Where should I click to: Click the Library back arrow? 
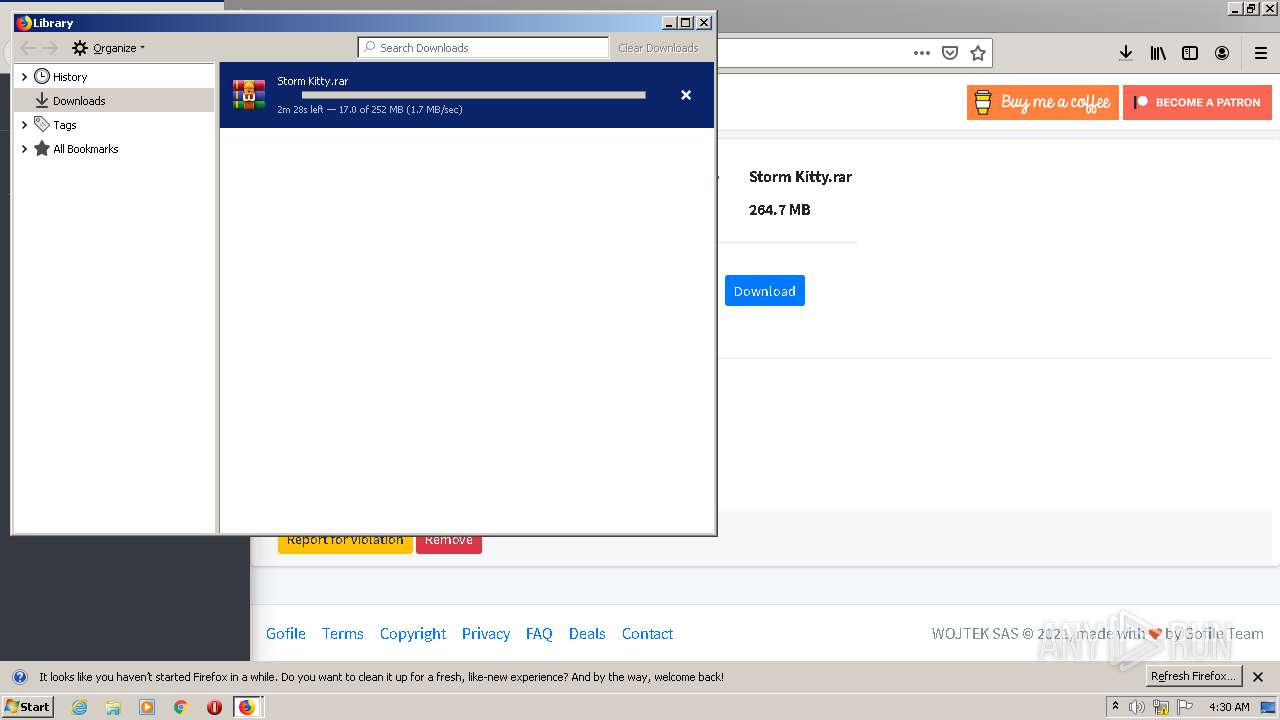[x=28, y=48]
